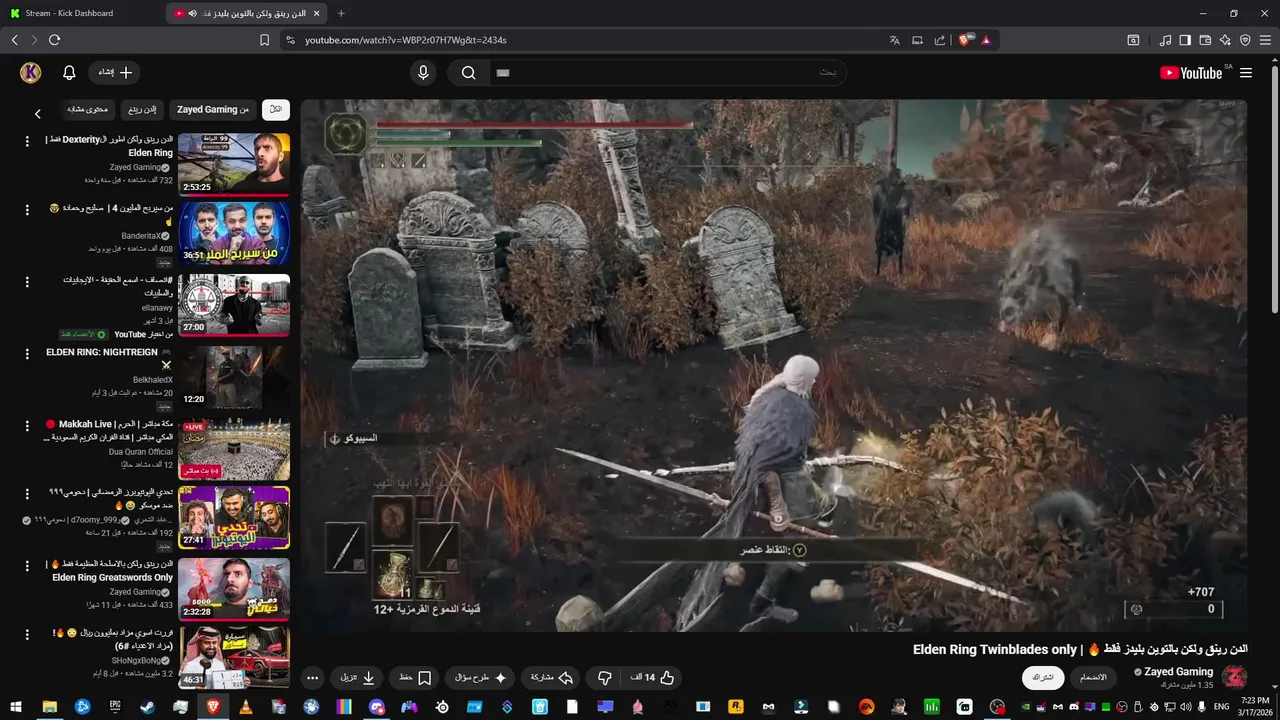
Task: Click the translate page icon
Action: coord(895,40)
